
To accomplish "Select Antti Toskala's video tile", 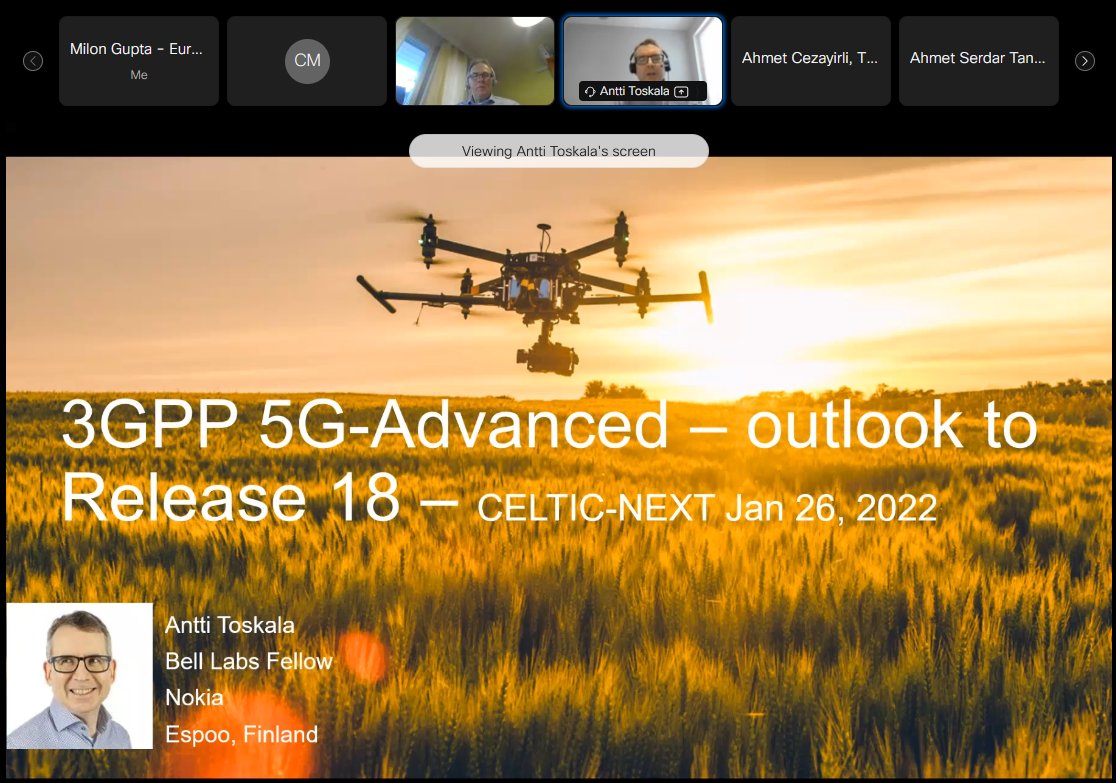I will (x=643, y=61).
